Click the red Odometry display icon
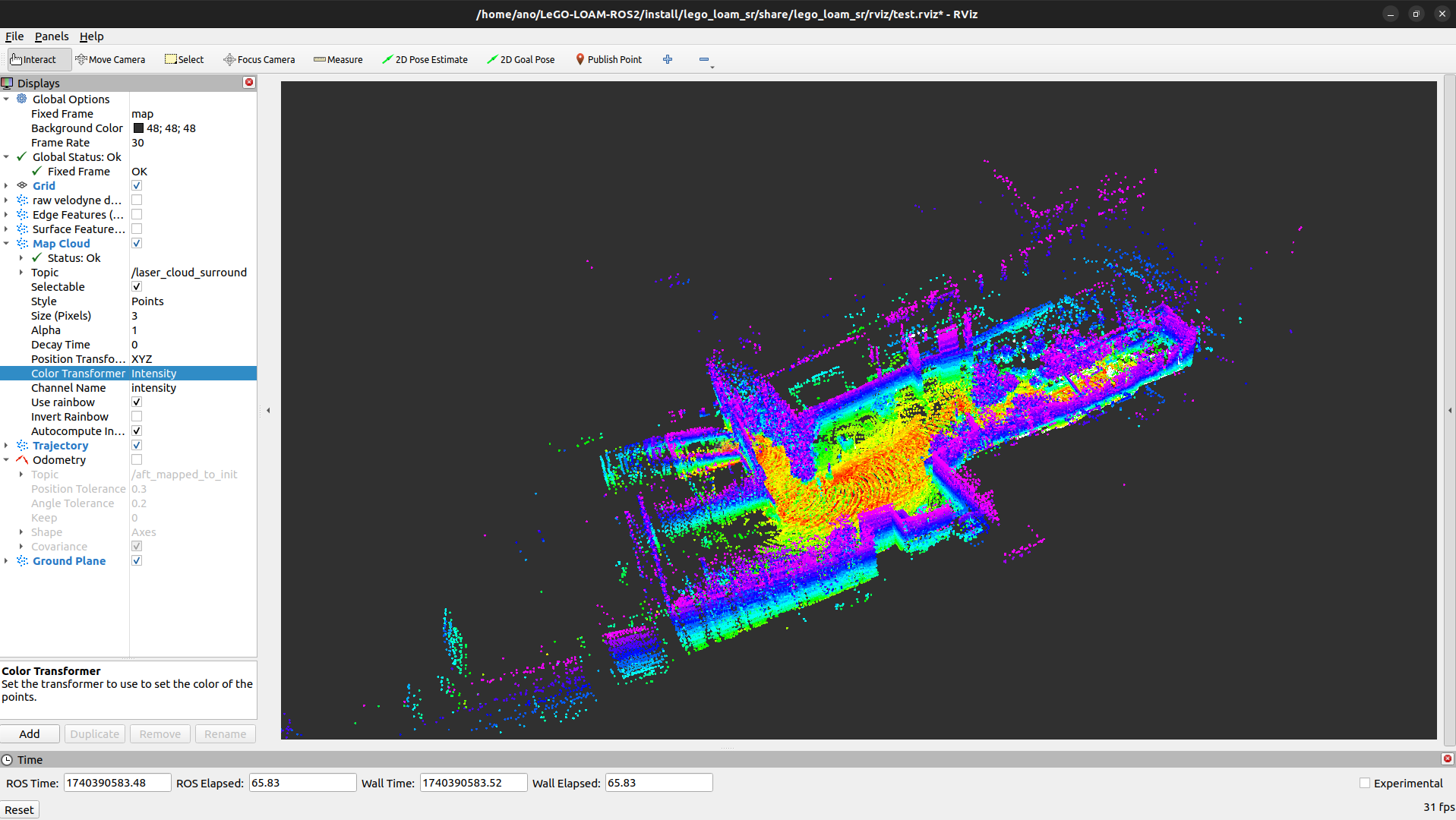This screenshot has width=1456, height=820. (x=22, y=459)
